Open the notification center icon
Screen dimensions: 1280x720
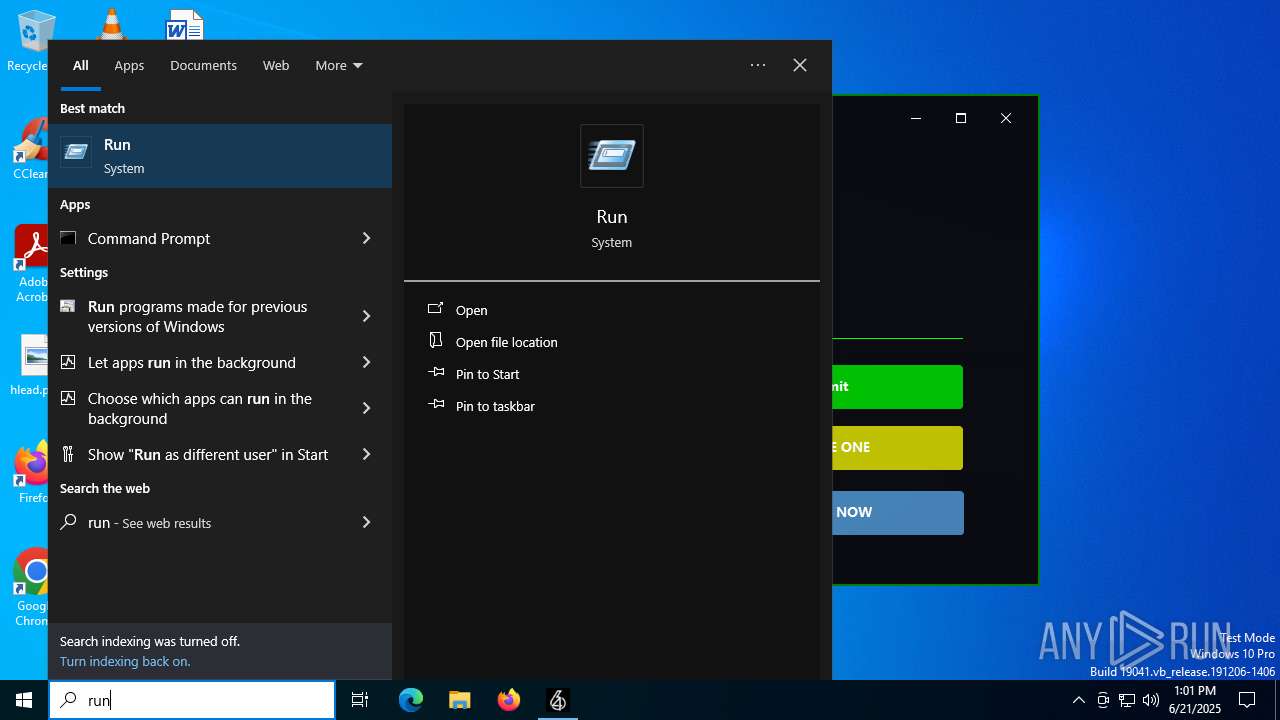click(x=1247, y=700)
